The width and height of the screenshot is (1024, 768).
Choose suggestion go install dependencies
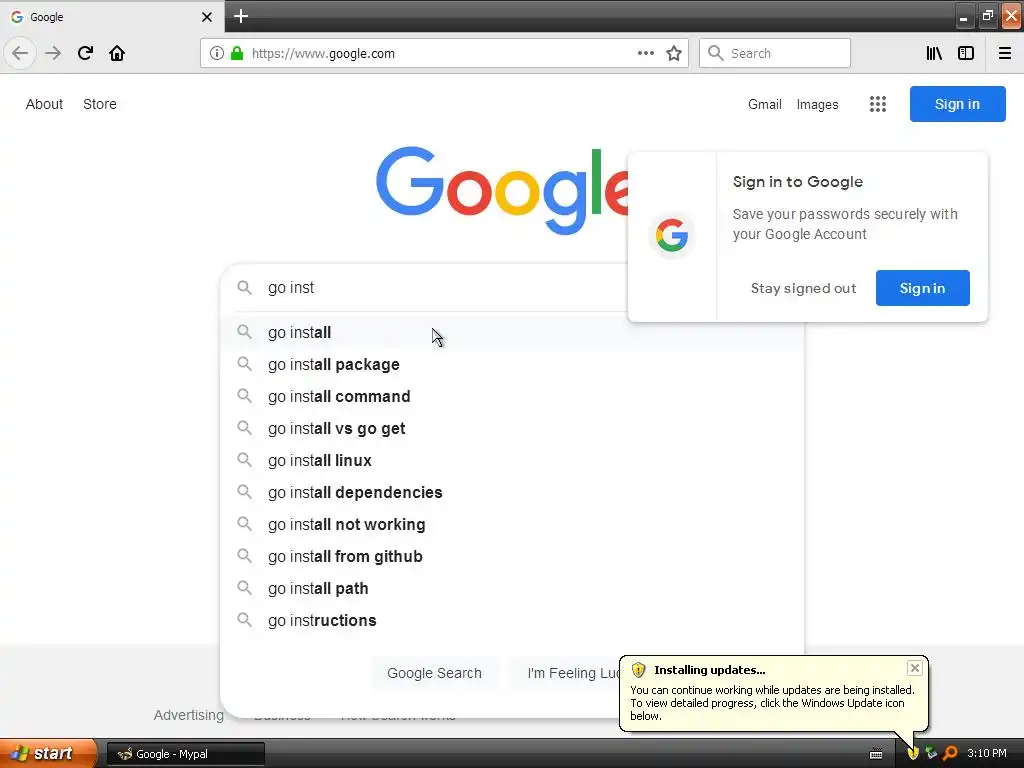coord(512,492)
